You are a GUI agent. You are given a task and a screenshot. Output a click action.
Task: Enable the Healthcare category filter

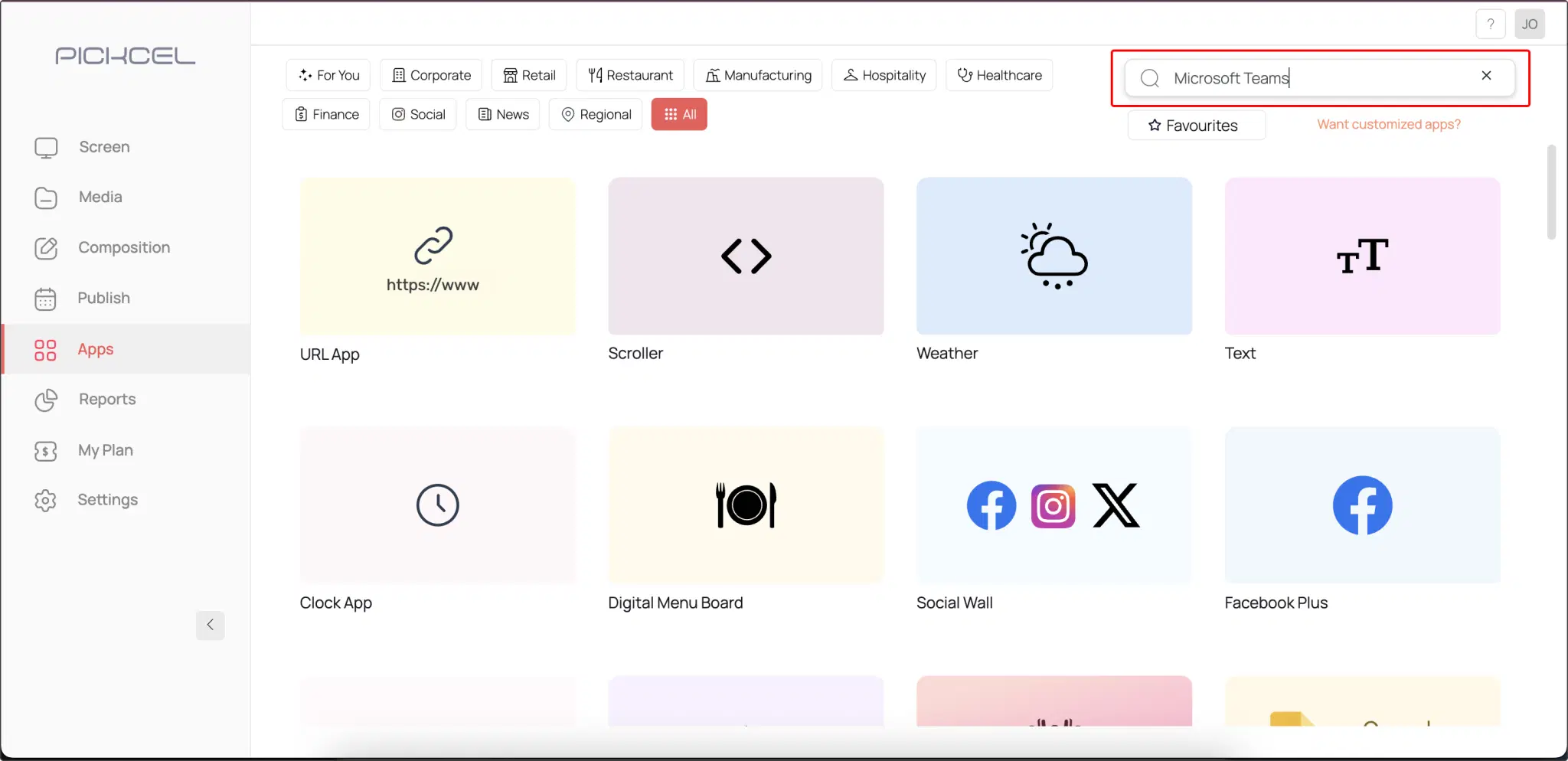pyautogui.click(x=1000, y=74)
